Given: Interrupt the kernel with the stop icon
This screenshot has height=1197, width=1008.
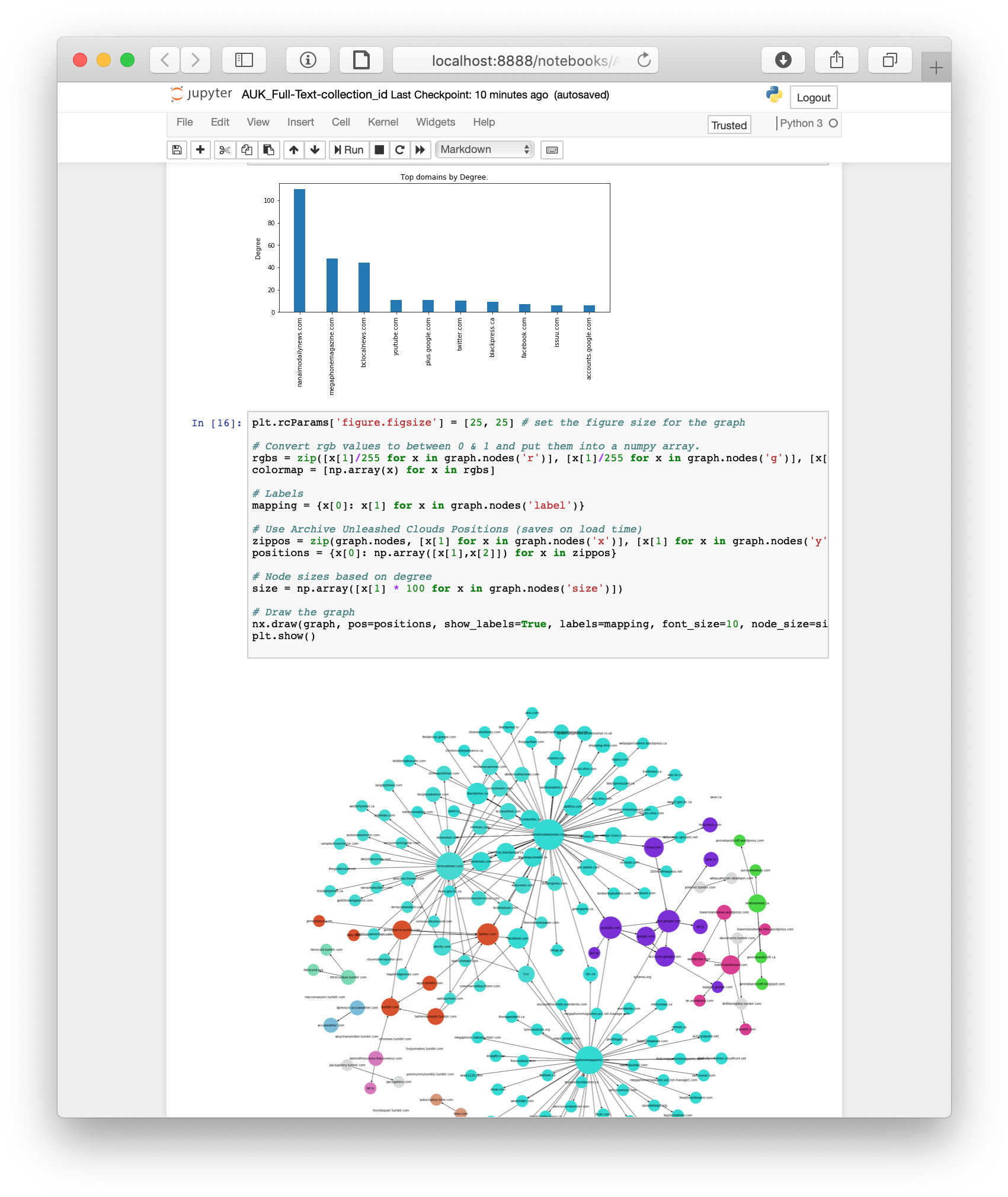Looking at the screenshot, I should (x=379, y=150).
